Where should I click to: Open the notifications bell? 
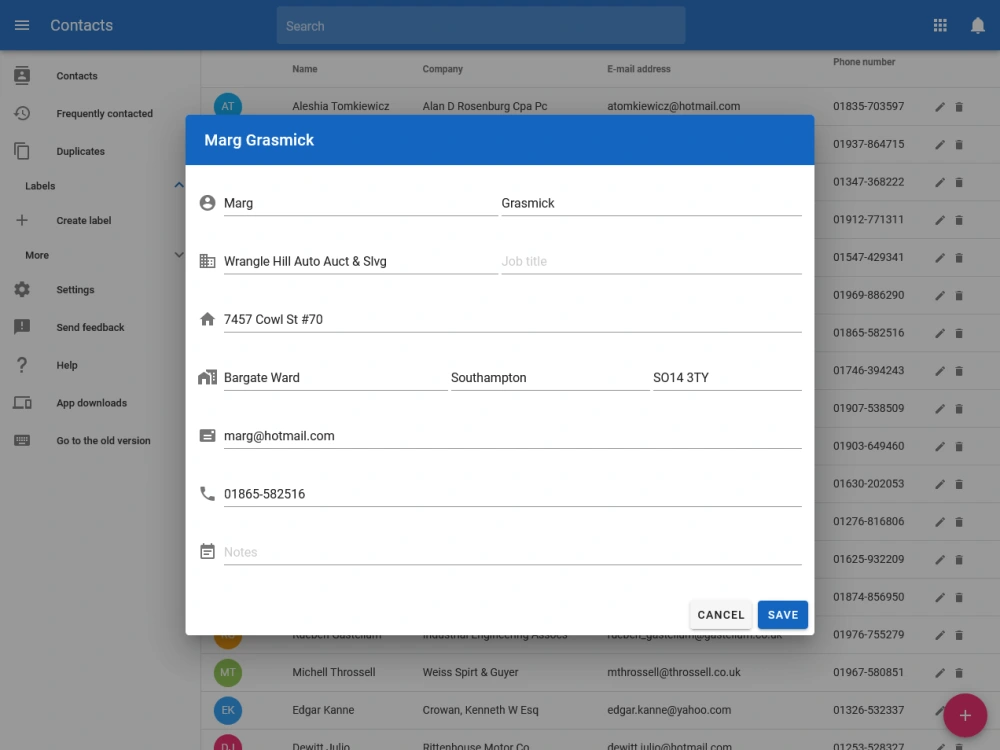click(x=977, y=26)
